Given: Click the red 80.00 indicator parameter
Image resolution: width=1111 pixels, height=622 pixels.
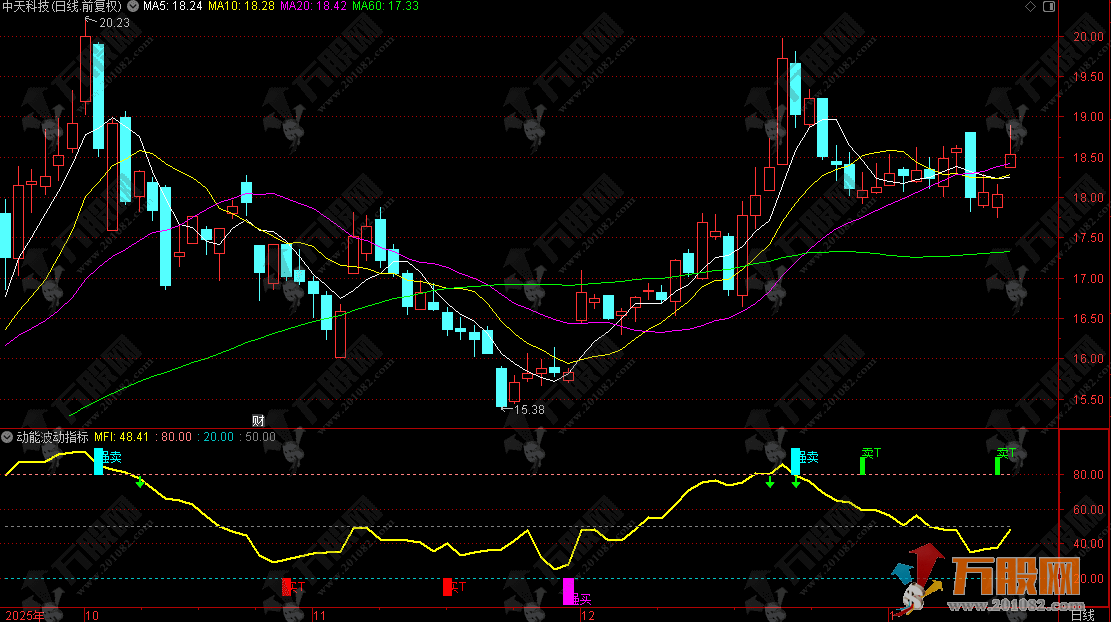Looking at the screenshot, I should pyautogui.click(x=176, y=437).
